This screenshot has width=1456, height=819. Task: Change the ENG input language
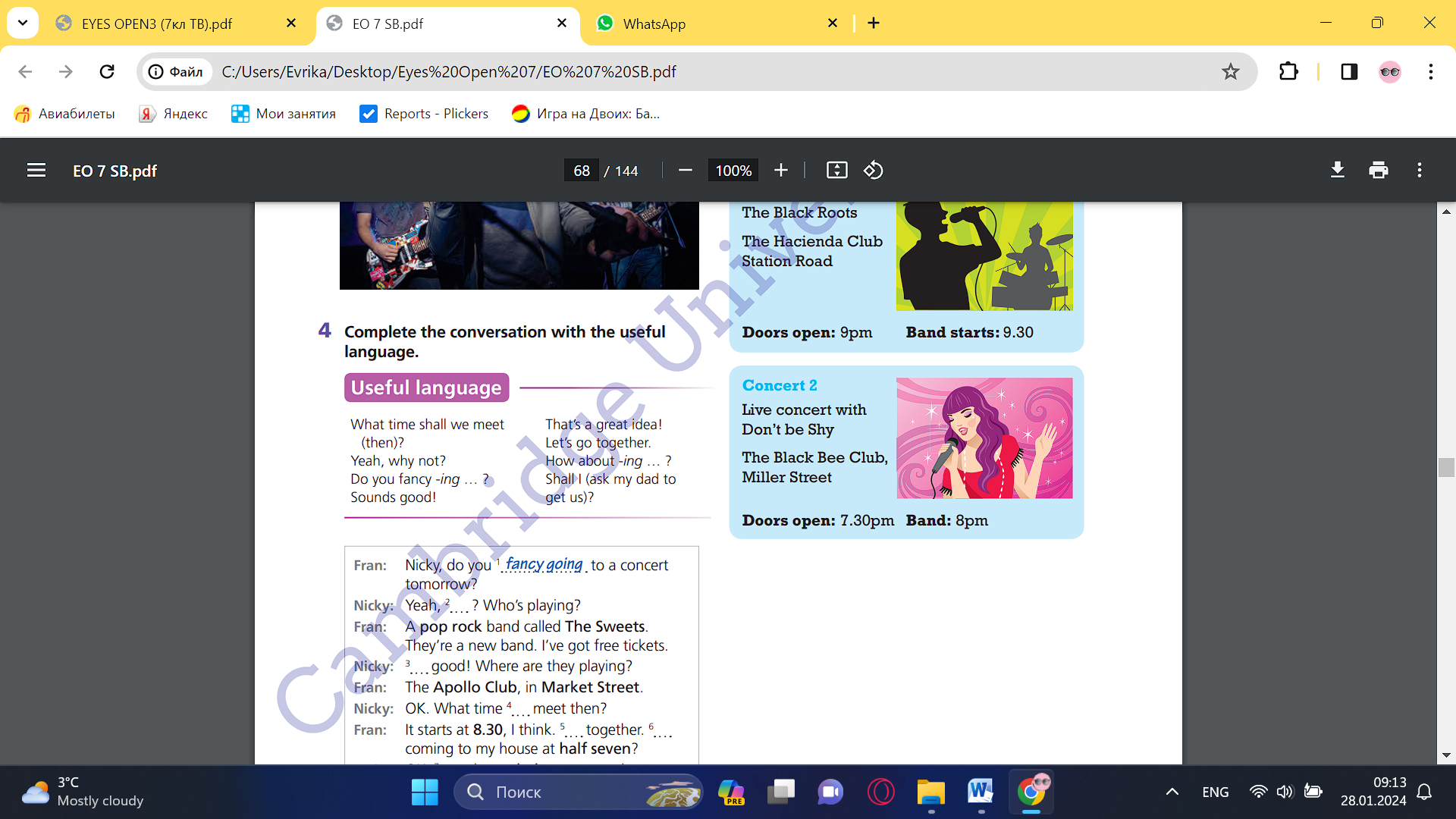1215,792
